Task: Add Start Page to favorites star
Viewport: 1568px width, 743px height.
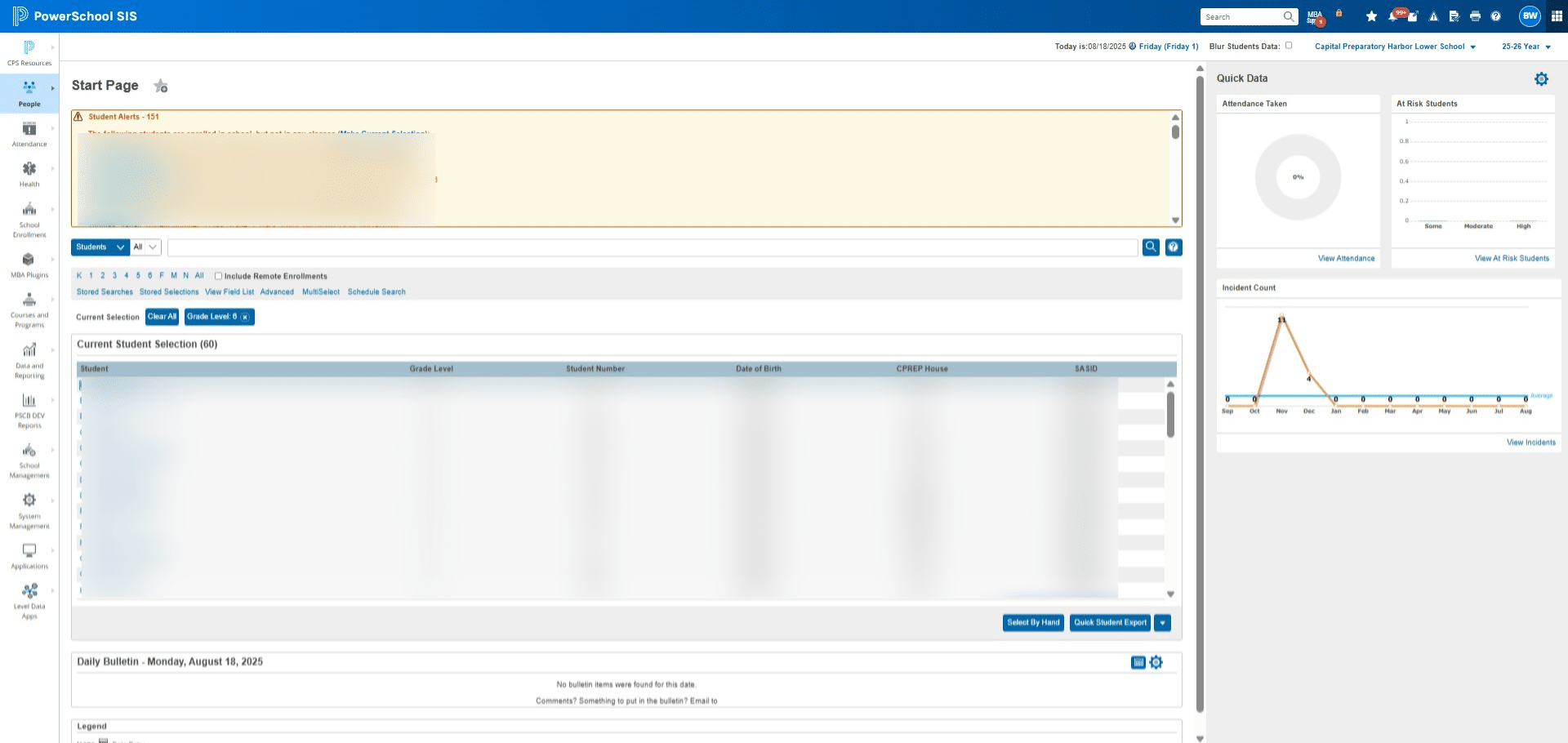Action: click(x=161, y=86)
